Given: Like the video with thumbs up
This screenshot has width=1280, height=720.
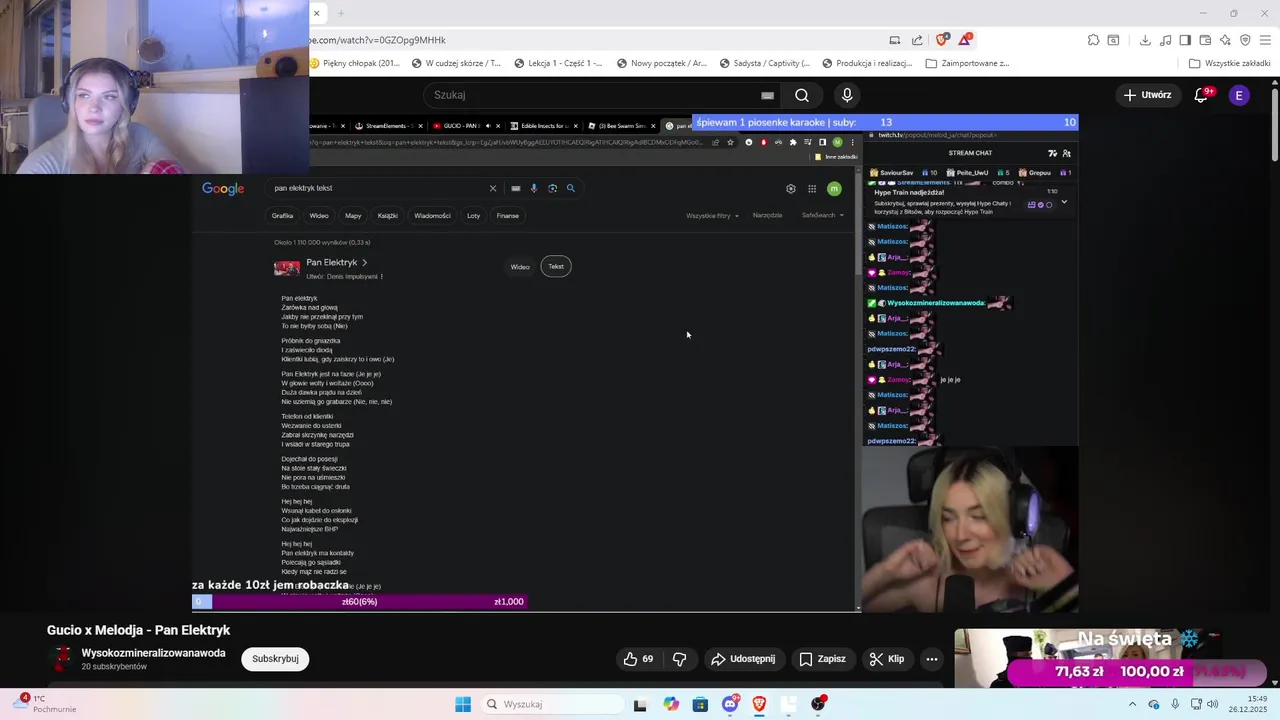Looking at the screenshot, I should pyautogui.click(x=638, y=659).
